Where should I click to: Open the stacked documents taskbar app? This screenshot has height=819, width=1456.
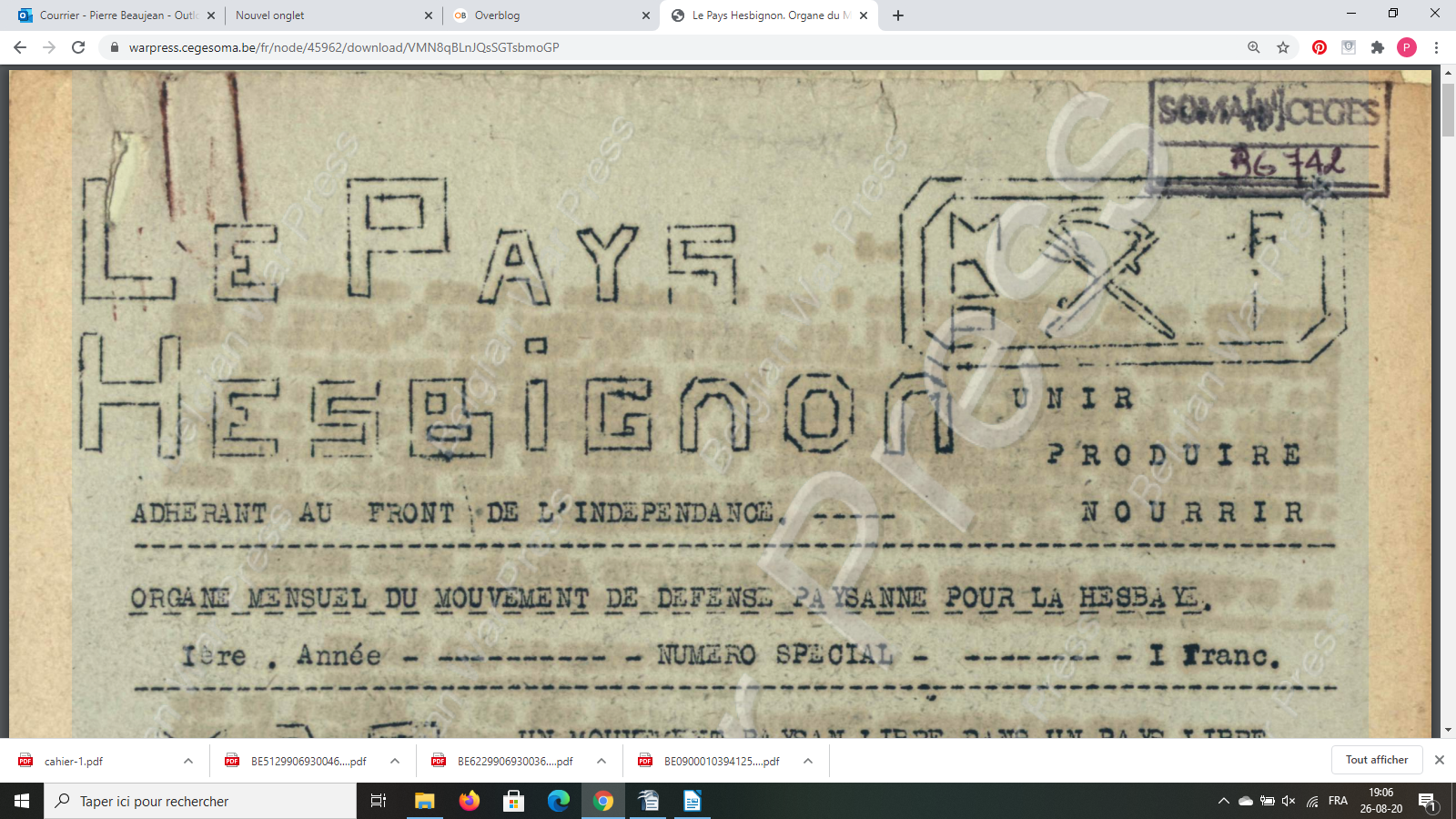coord(648,801)
